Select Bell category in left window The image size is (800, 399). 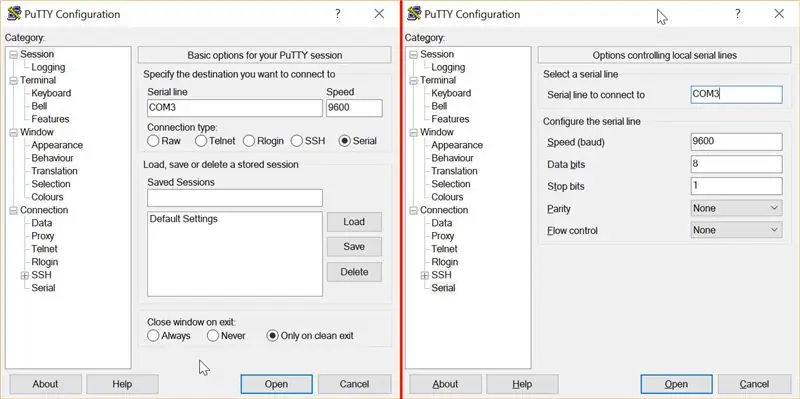pos(39,106)
